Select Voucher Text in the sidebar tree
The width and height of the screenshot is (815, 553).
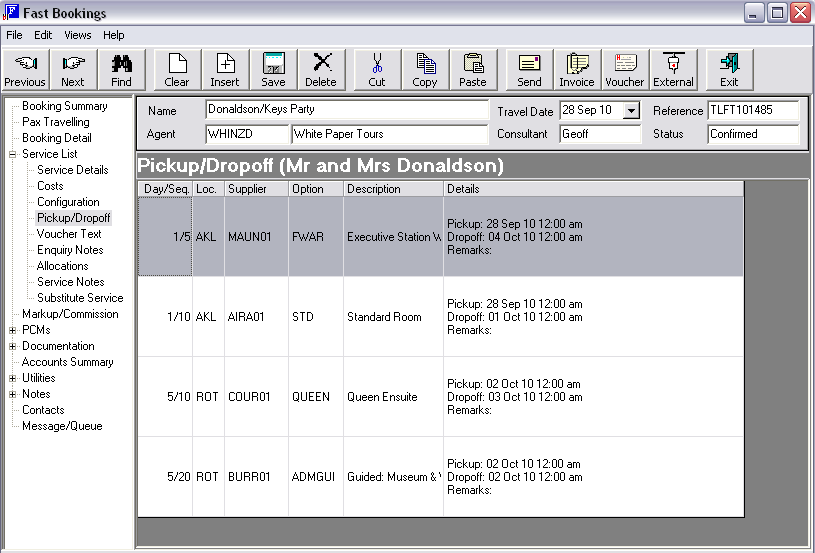[69, 234]
